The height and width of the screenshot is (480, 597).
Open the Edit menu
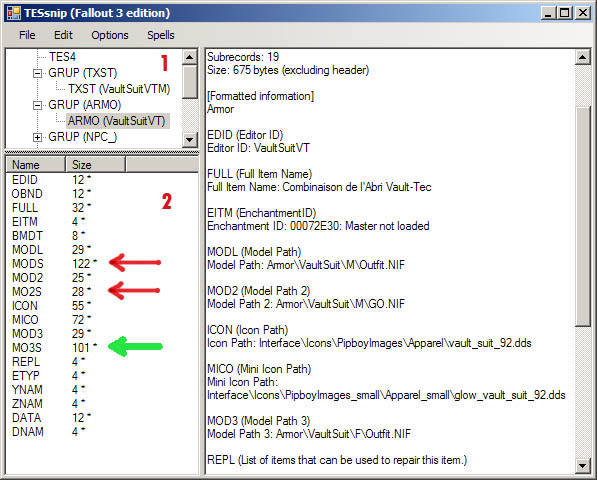pos(63,35)
